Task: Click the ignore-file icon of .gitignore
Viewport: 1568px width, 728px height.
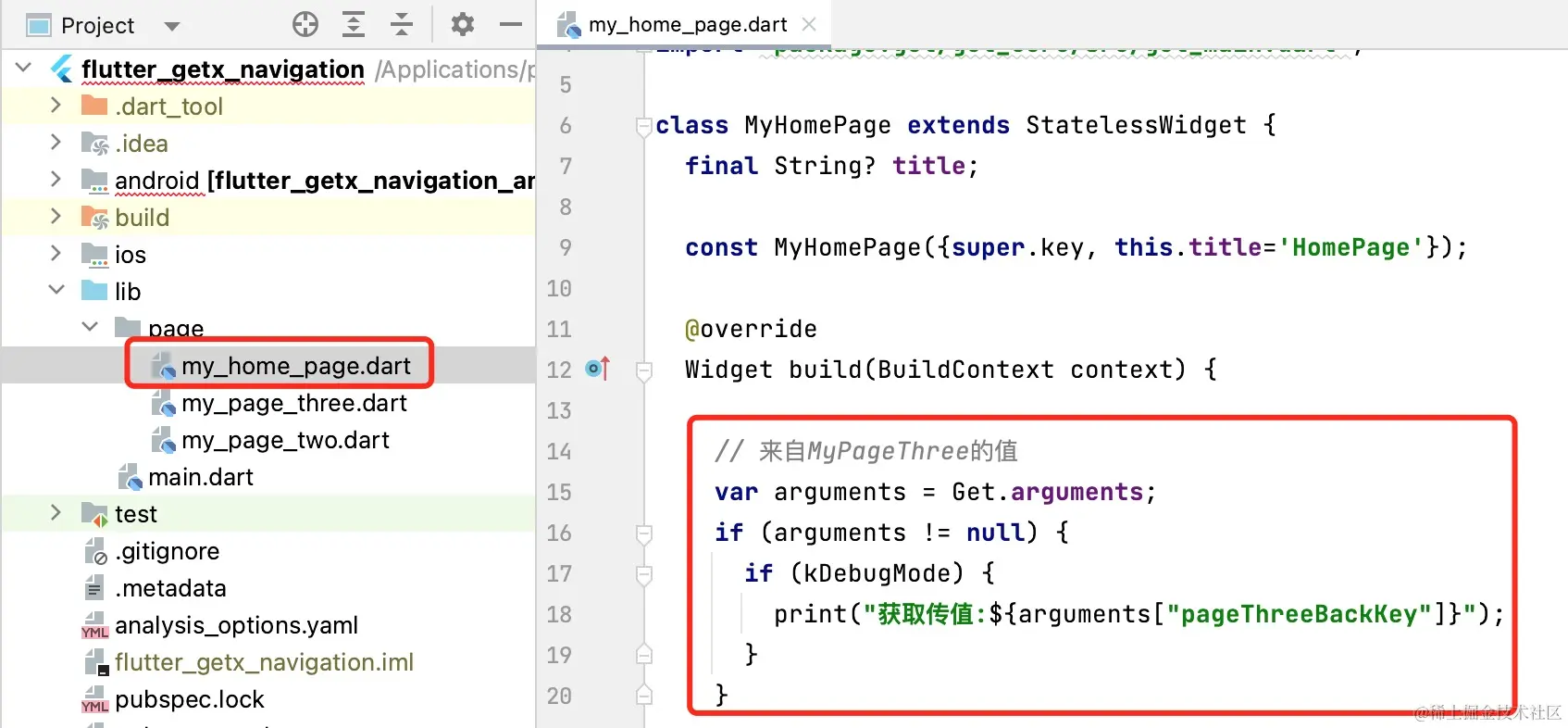Action: (96, 552)
